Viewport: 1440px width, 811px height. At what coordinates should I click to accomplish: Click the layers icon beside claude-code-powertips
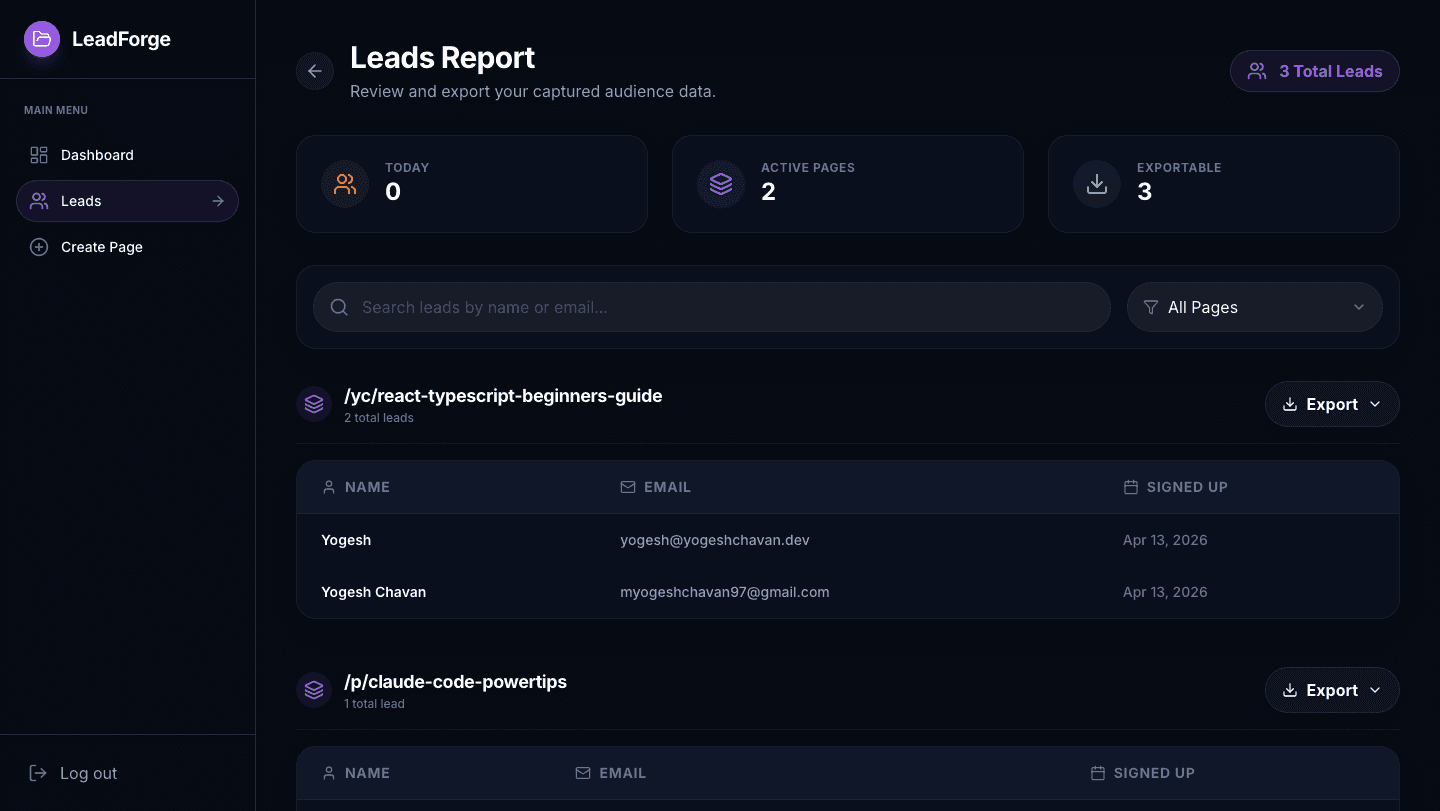314,690
